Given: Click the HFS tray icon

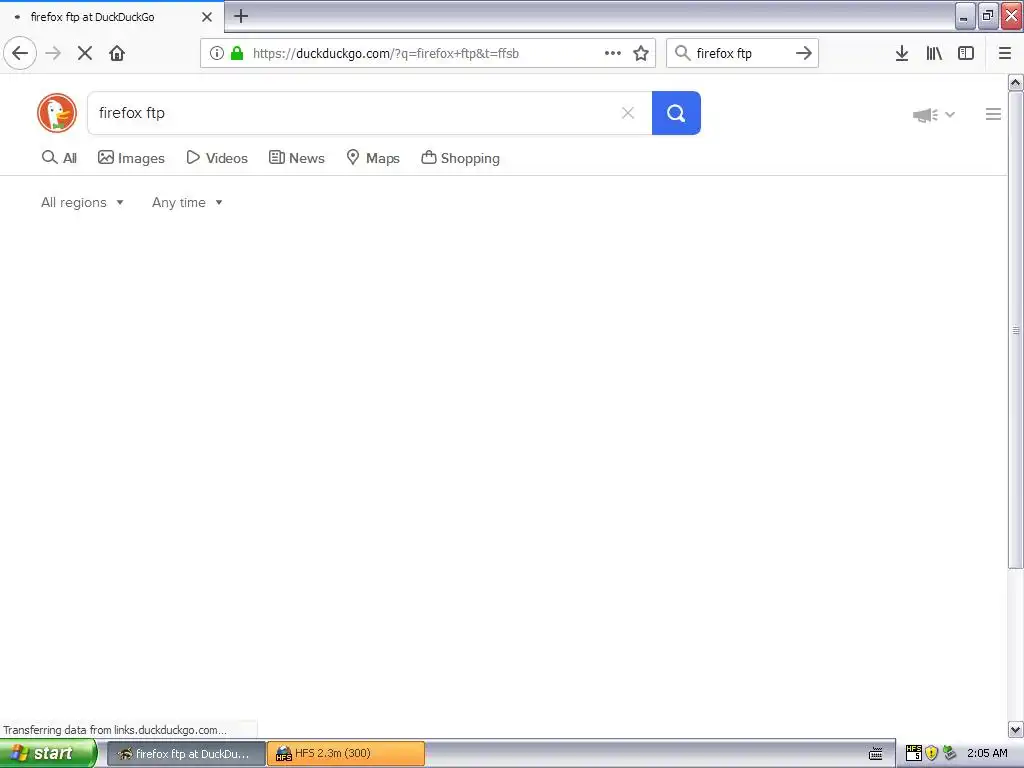Looking at the screenshot, I should pyautogui.click(x=914, y=753).
